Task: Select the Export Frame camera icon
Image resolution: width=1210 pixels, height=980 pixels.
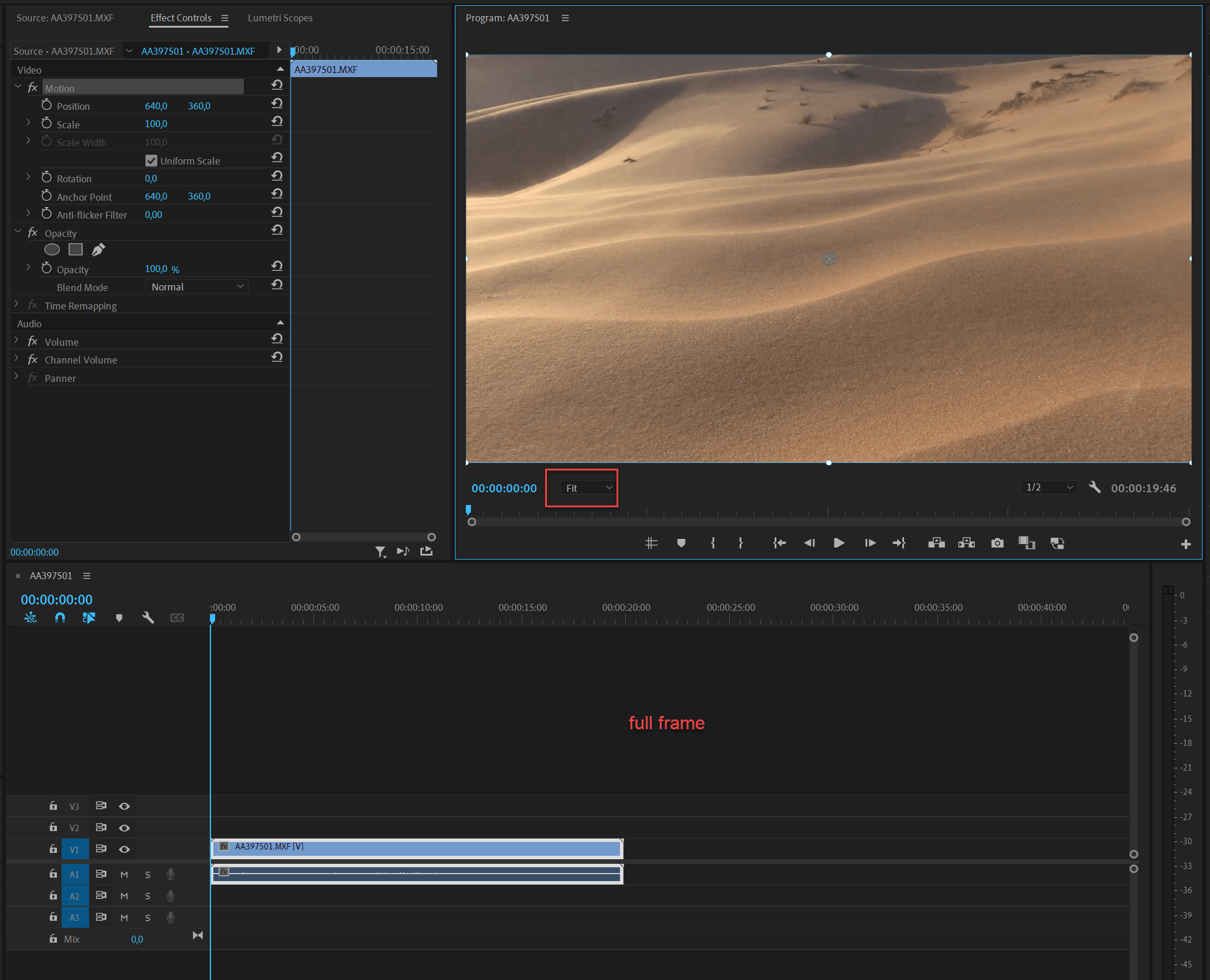Action: (997, 543)
